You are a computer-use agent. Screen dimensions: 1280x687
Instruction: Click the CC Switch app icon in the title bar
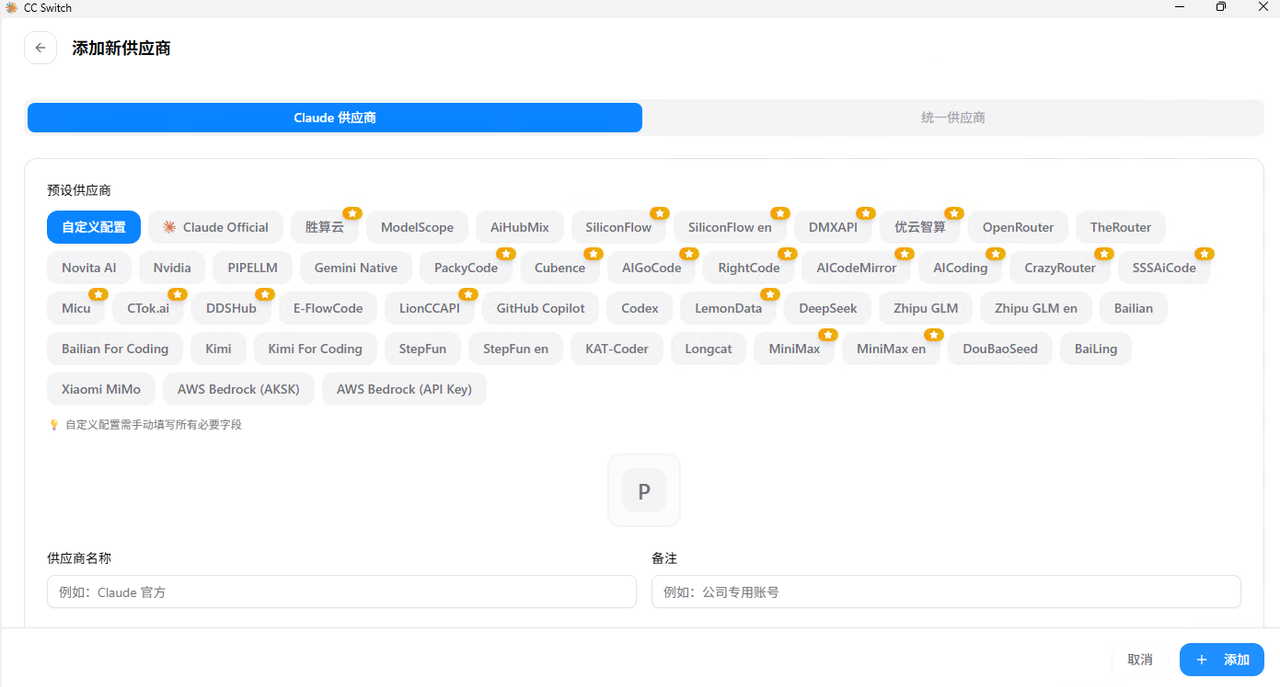point(11,8)
